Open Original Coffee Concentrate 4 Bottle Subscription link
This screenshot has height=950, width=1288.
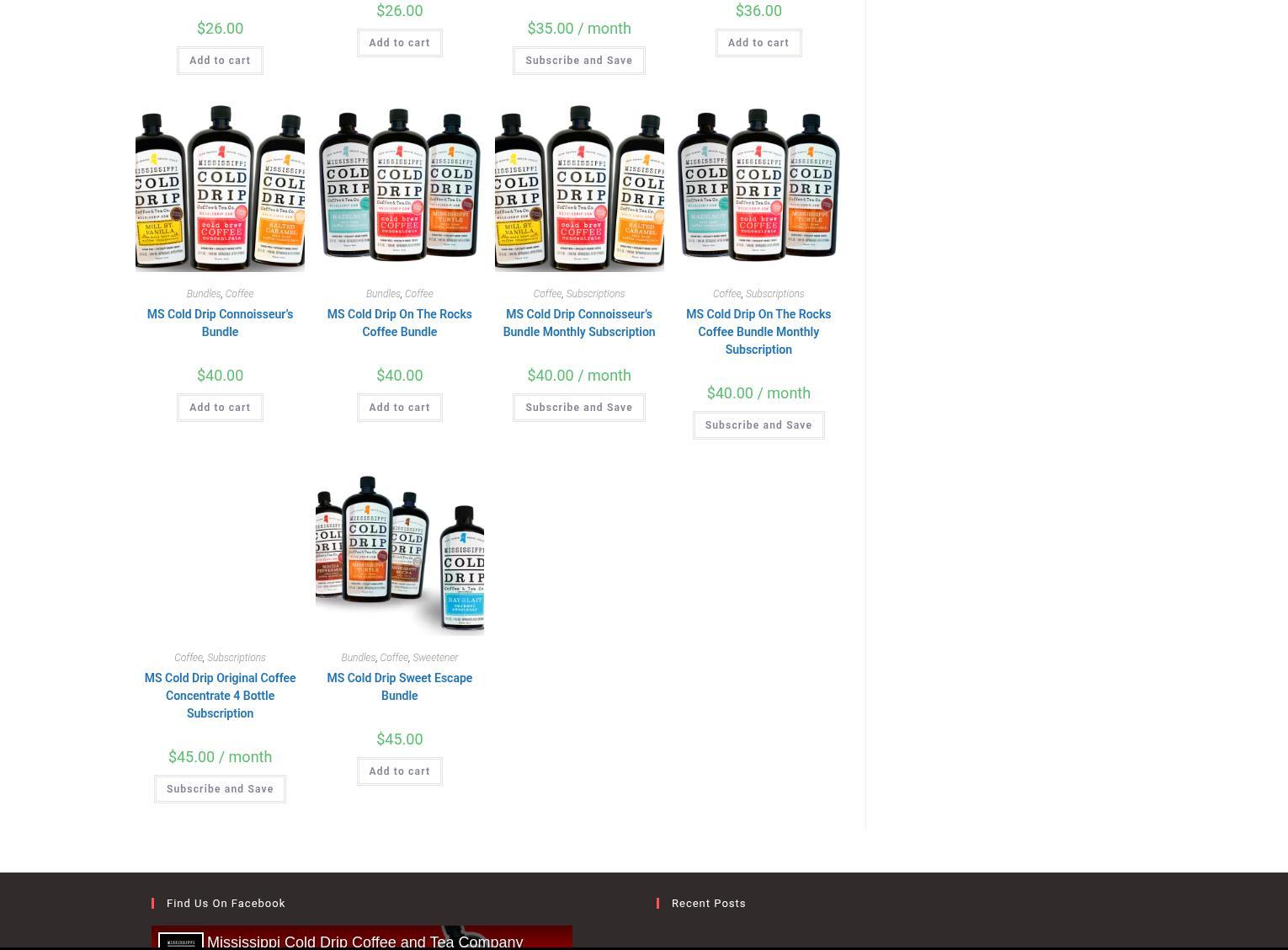click(220, 696)
